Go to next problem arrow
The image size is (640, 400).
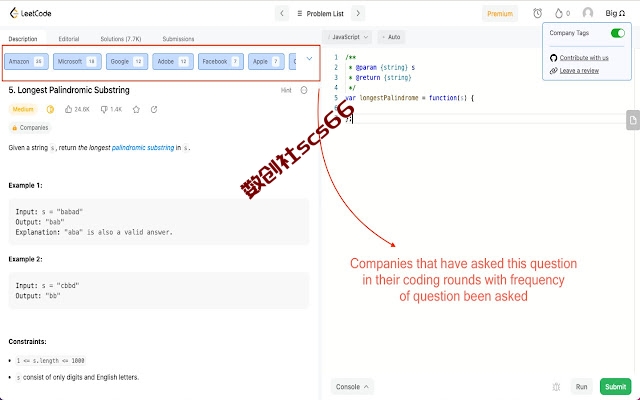358,13
